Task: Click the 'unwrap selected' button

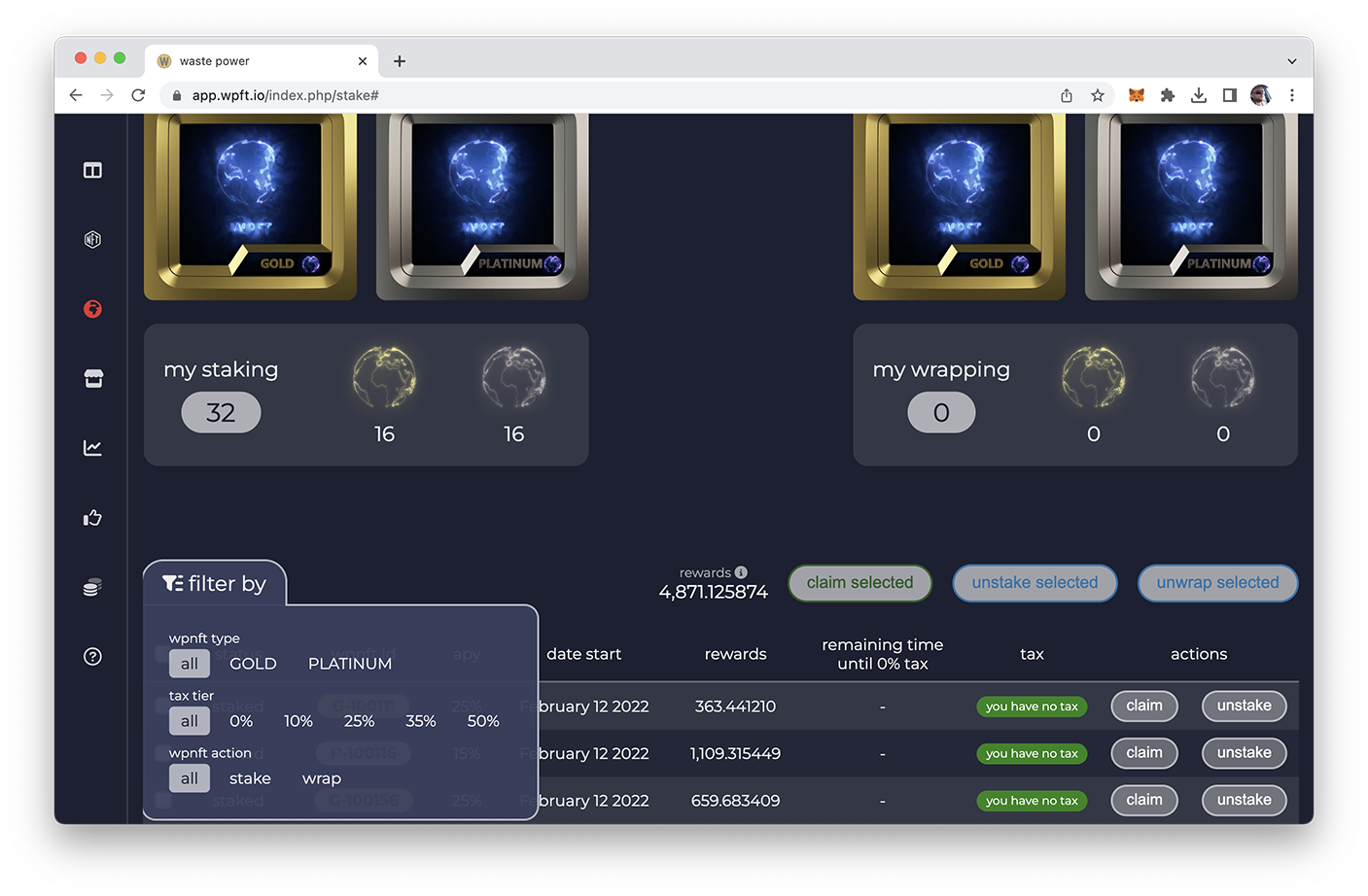Action: (1217, 583)
